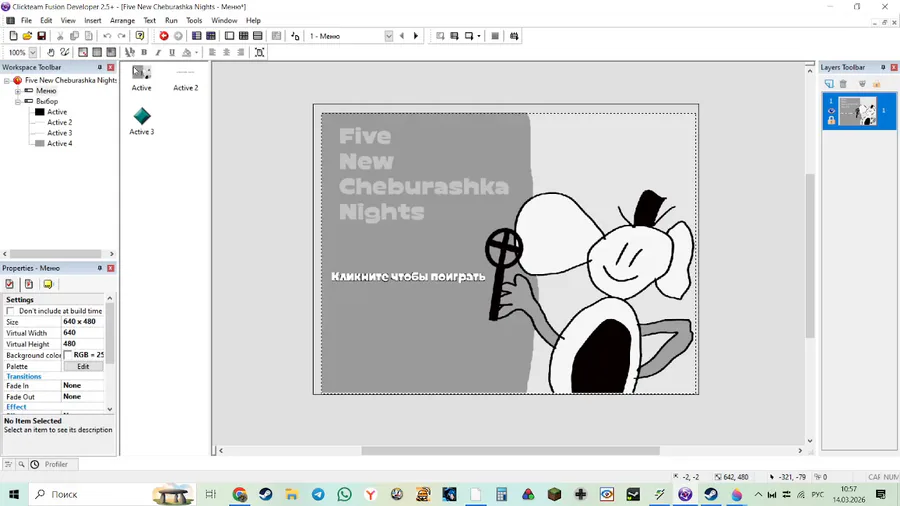Screen dimensions: 900x506
Task: Select Active 4 in workspace tree
Action: 60,143
